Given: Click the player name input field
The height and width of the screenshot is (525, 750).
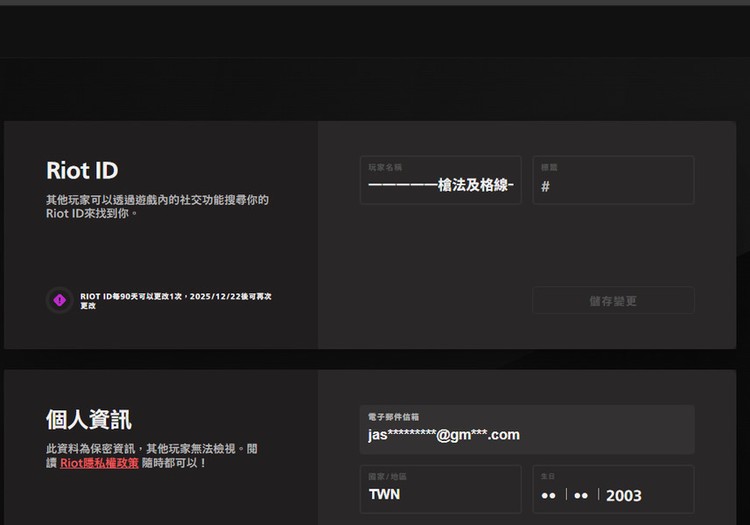Looking at the screenshot, I should pyautogui.click(x=440, y=185).
